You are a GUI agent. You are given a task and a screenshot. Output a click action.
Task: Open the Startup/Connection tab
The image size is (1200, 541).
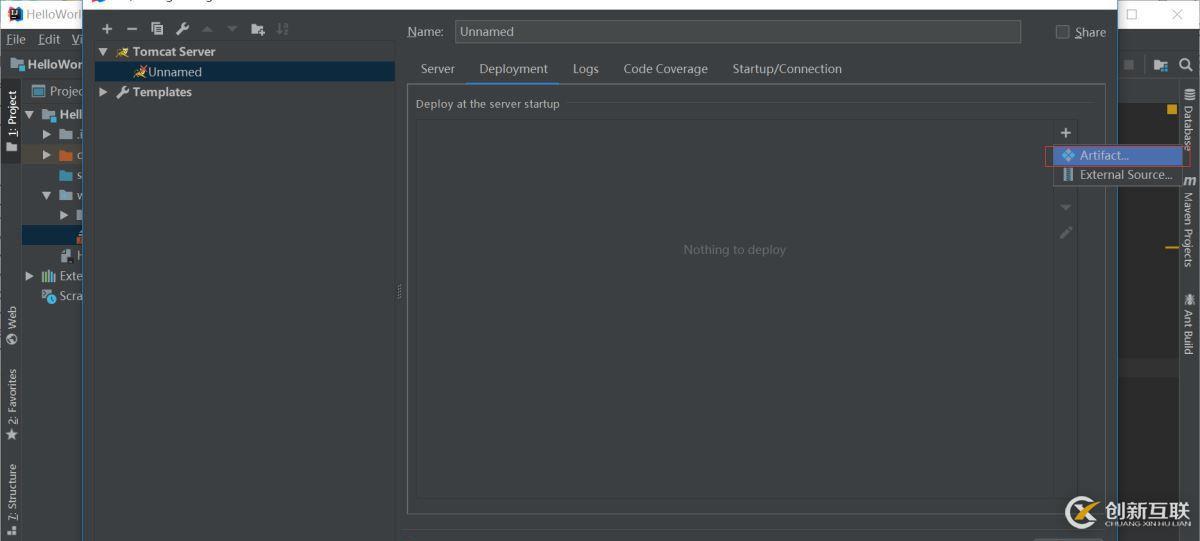tap(787, 69)
